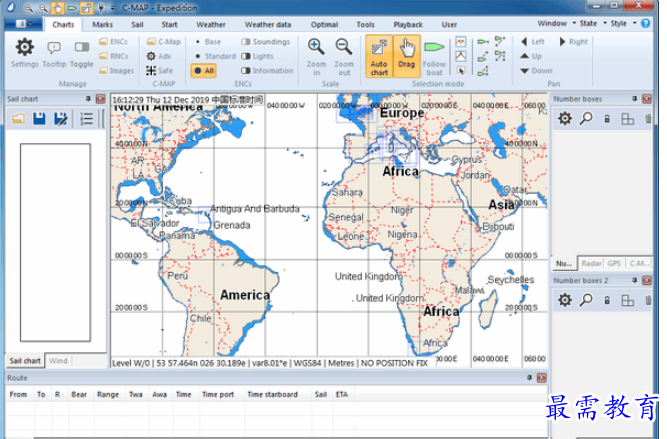The image size is (667, 439).
Task: Toggle Soundings display
Action: 265,42
